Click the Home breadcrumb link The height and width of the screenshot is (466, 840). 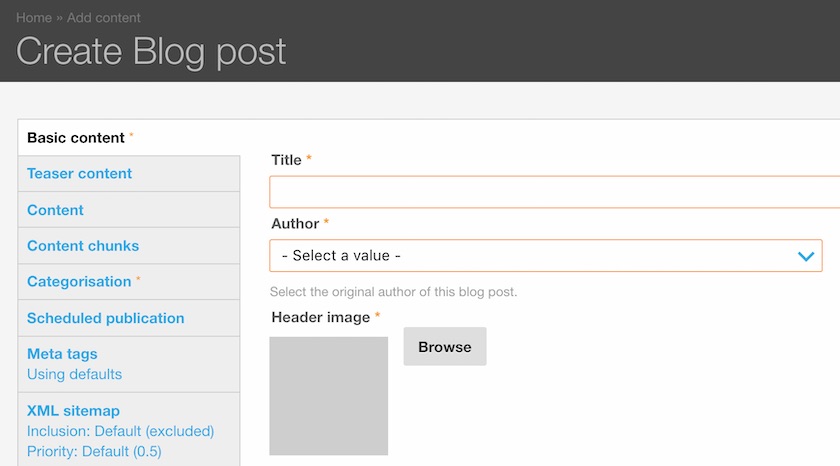[34, 18]
